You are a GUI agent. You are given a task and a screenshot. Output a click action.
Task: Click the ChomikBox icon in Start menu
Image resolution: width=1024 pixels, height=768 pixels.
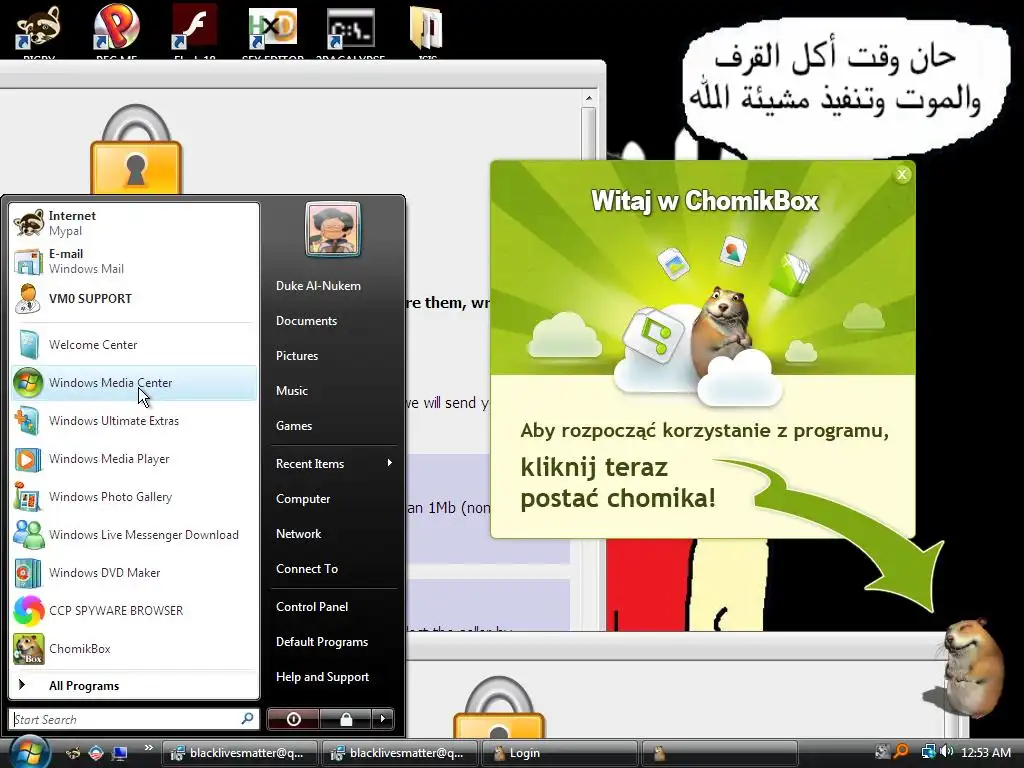click(27, 648)
